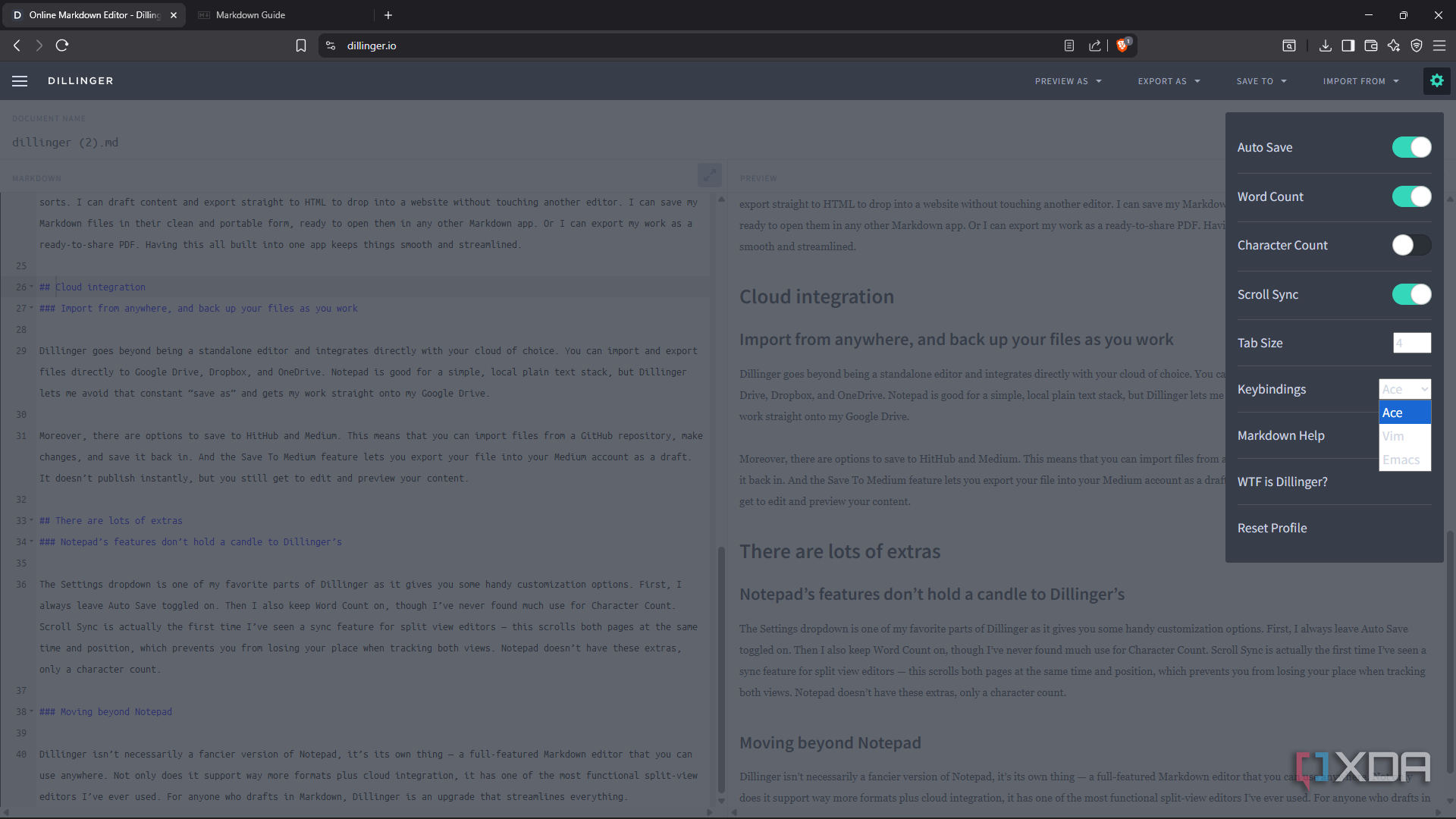Turn off the Auto Save toggle
Screen dimensions: 1456x819
pos(1410,147)
